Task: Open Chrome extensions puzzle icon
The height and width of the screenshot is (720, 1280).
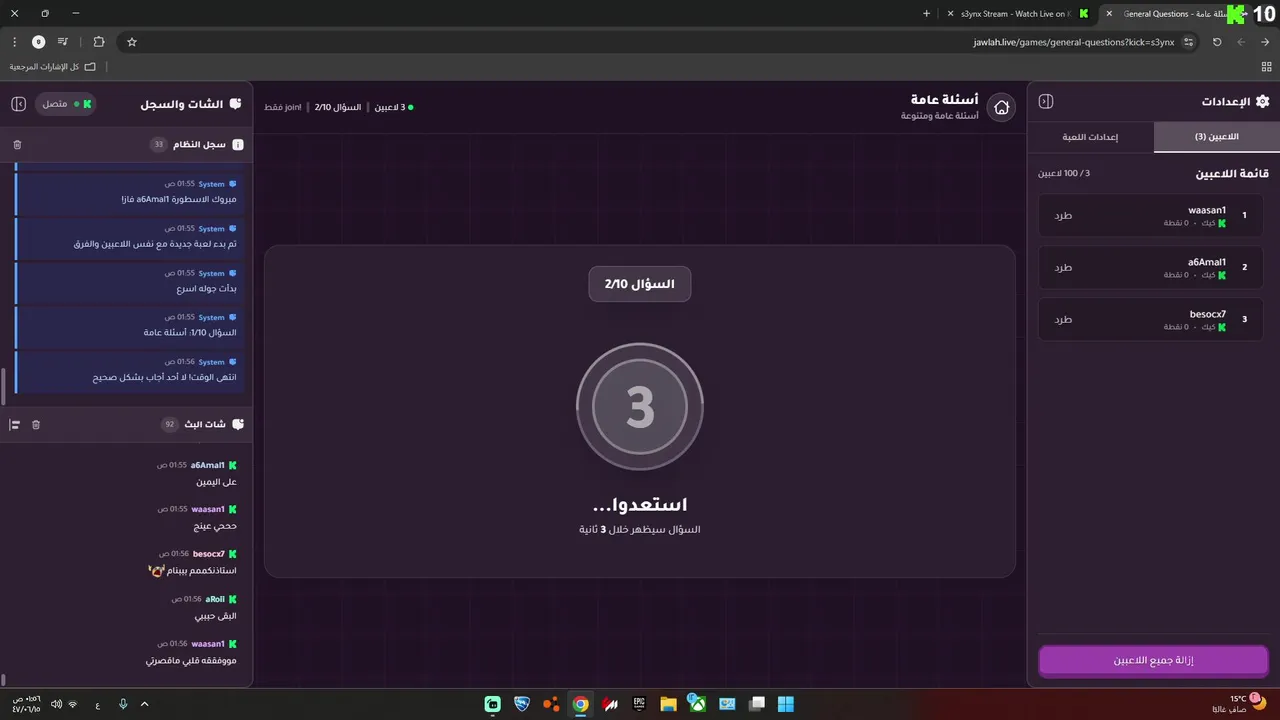Action: tap(99, 42)
